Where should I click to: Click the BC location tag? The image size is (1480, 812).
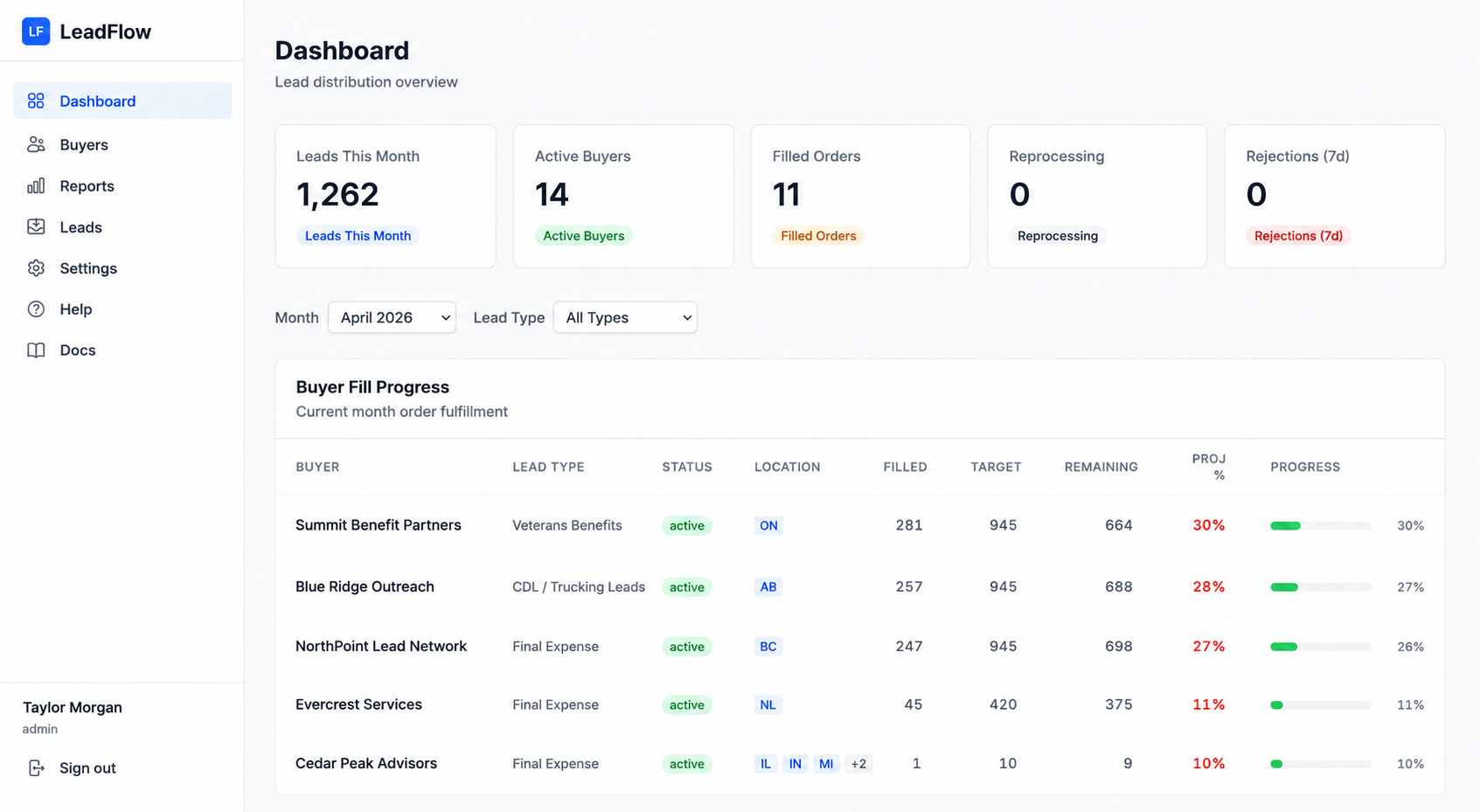pos(768,647)
